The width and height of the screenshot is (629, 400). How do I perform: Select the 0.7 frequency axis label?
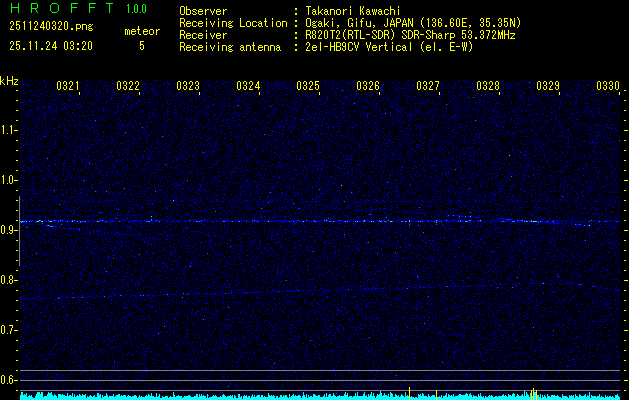[x=9, y=330]
